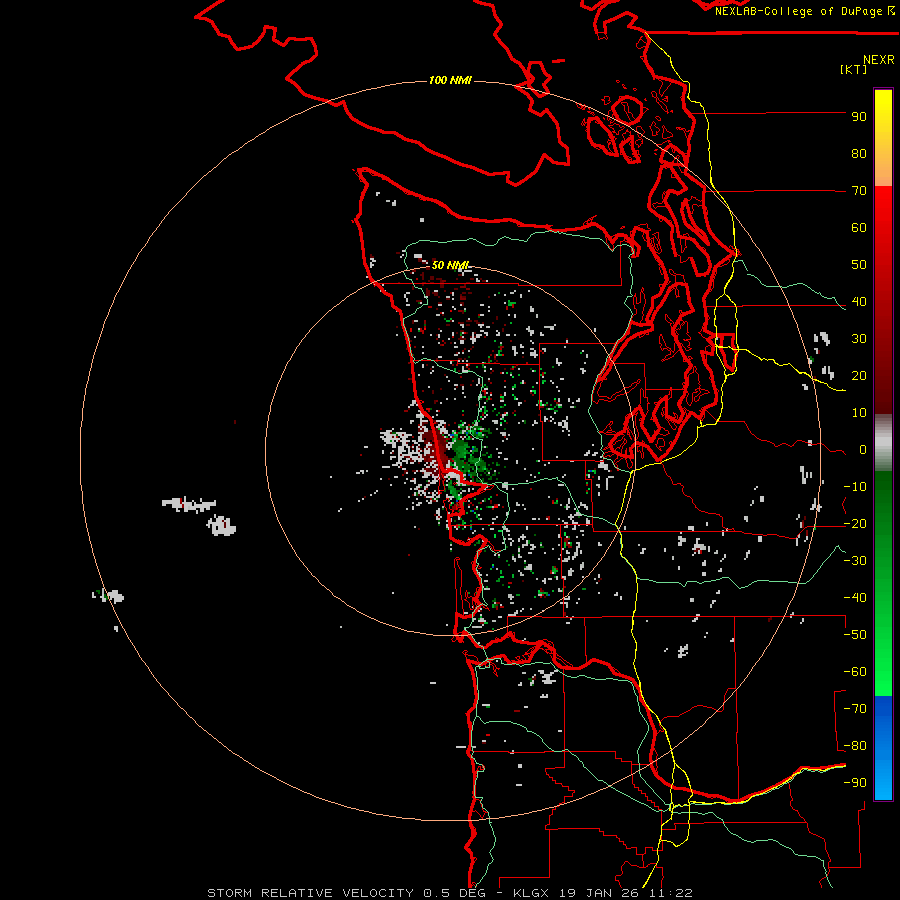900x900 pixels.
Task: Click the -60 value on the velocity scale
Action: point(855,672)
